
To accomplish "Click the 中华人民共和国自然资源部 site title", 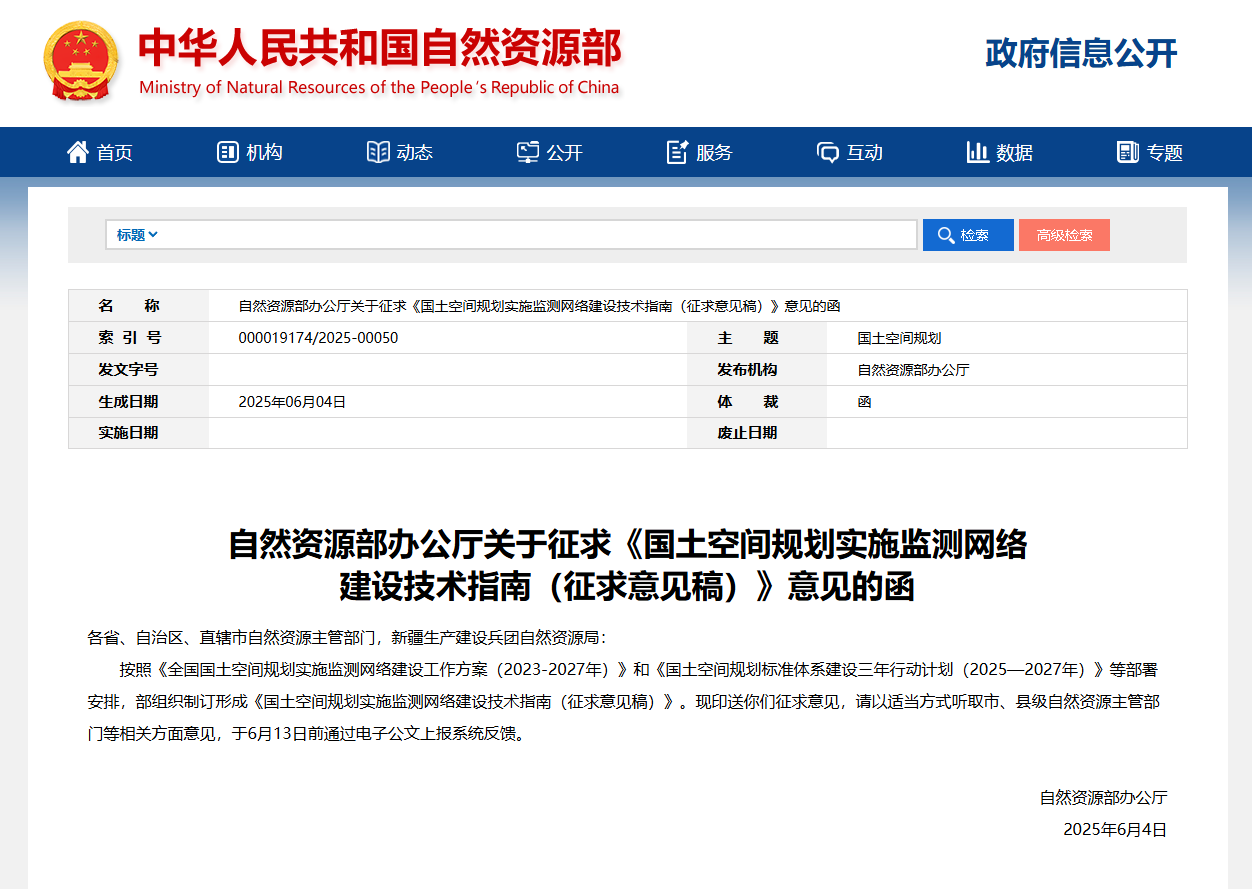I will 380,47.
